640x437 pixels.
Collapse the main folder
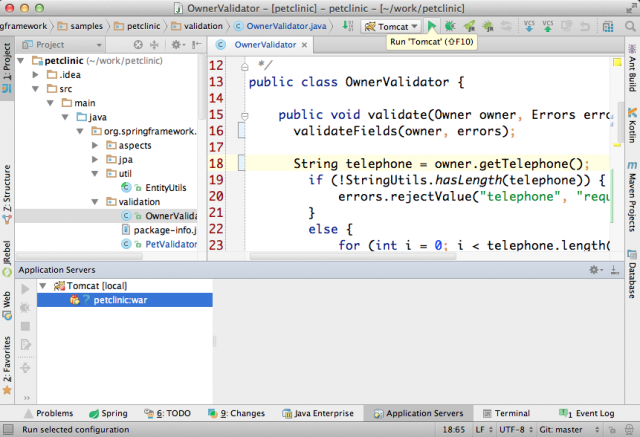click(51, 103)
